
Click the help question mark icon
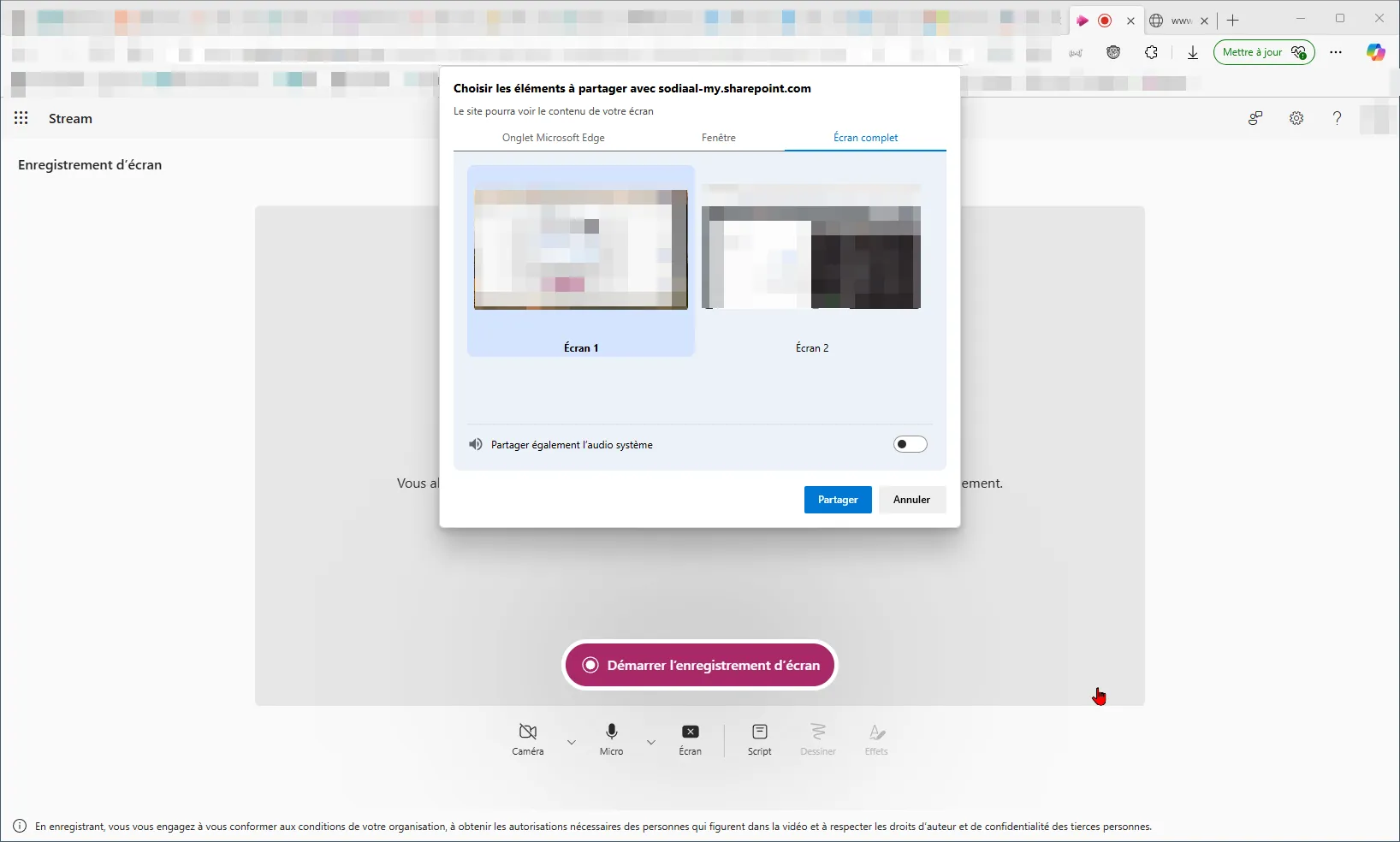(1338, 118)
